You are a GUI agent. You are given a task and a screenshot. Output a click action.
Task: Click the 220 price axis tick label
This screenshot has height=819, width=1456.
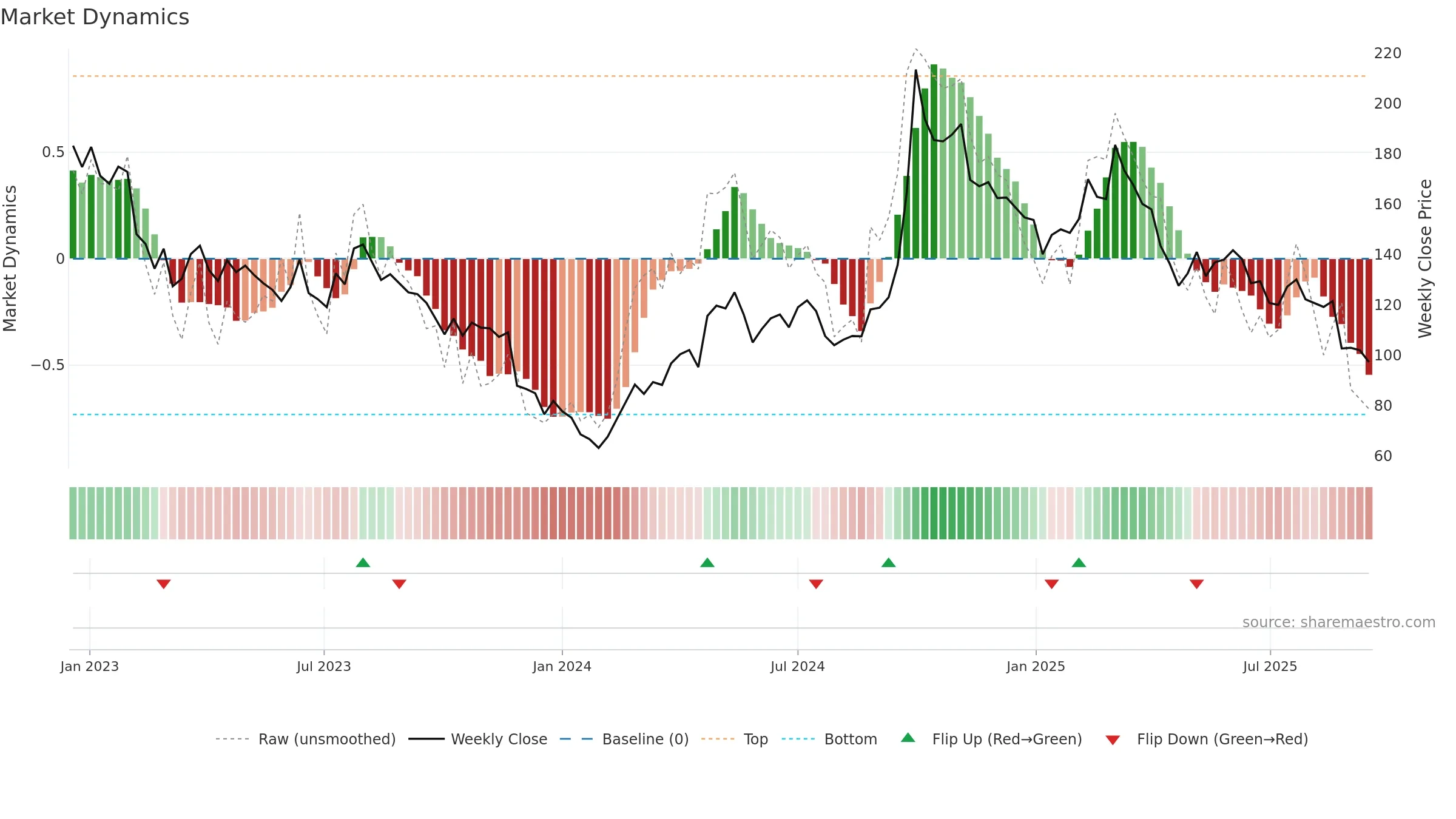[x=1388, y=53]
